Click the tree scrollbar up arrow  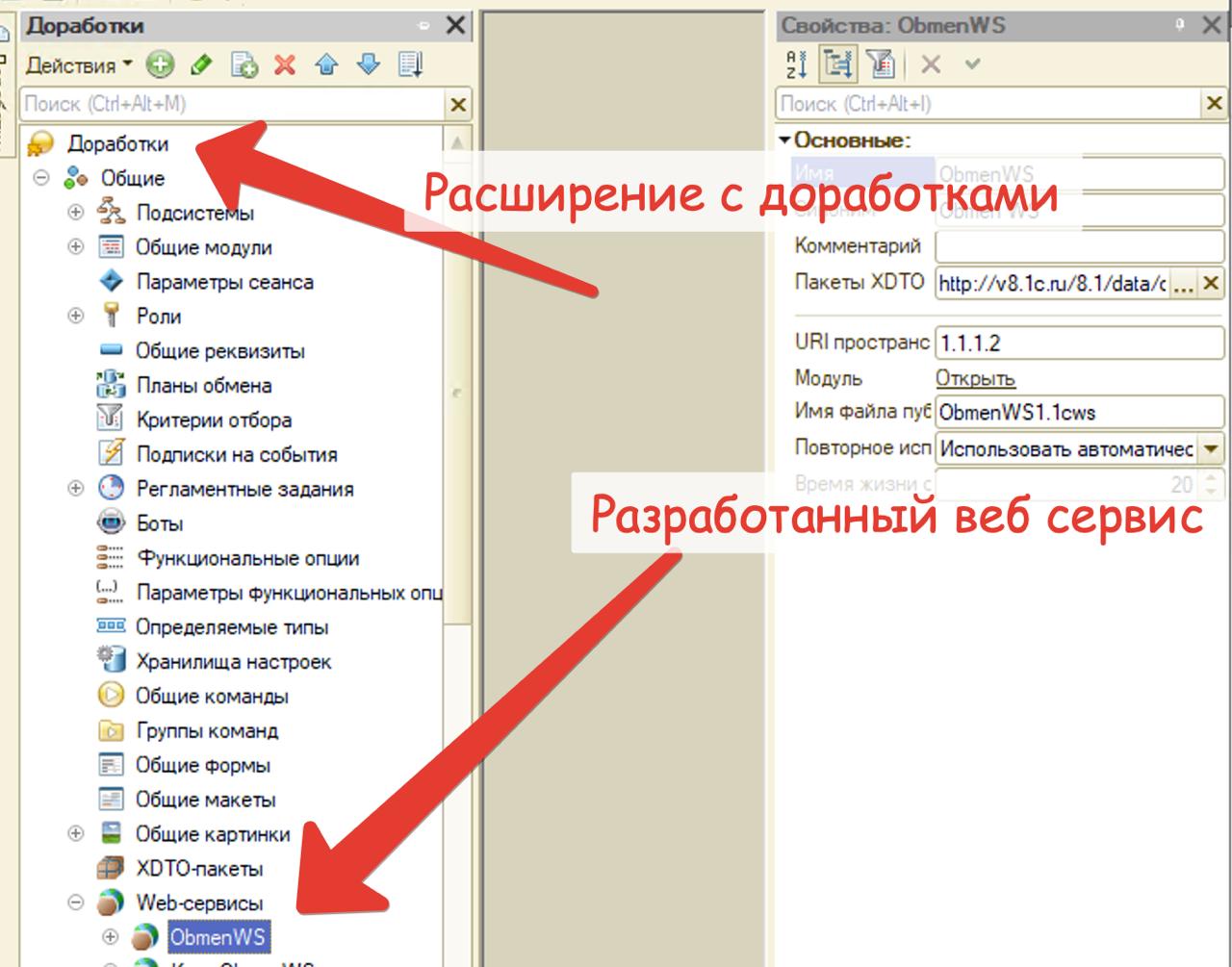click(457, 142)
